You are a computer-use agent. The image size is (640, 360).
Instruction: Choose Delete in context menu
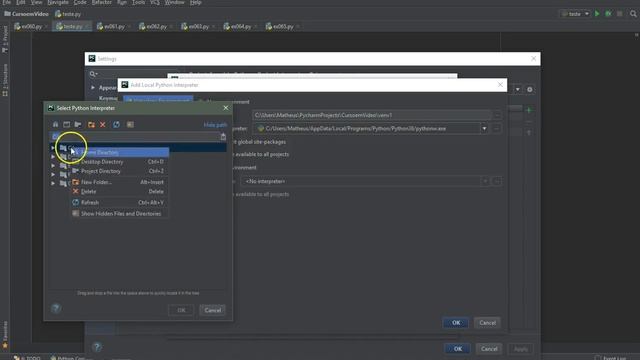tap(120, 191)
